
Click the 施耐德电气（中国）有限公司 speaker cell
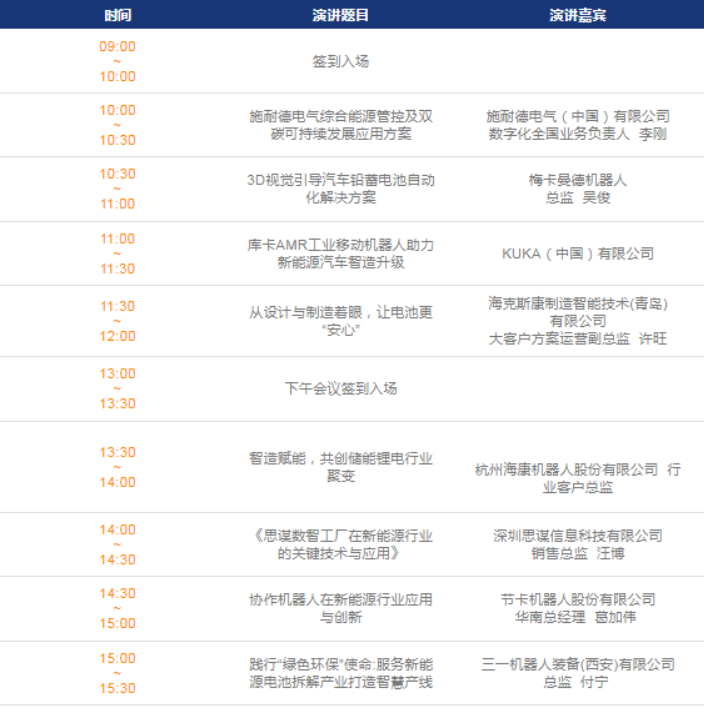[578, 125]
